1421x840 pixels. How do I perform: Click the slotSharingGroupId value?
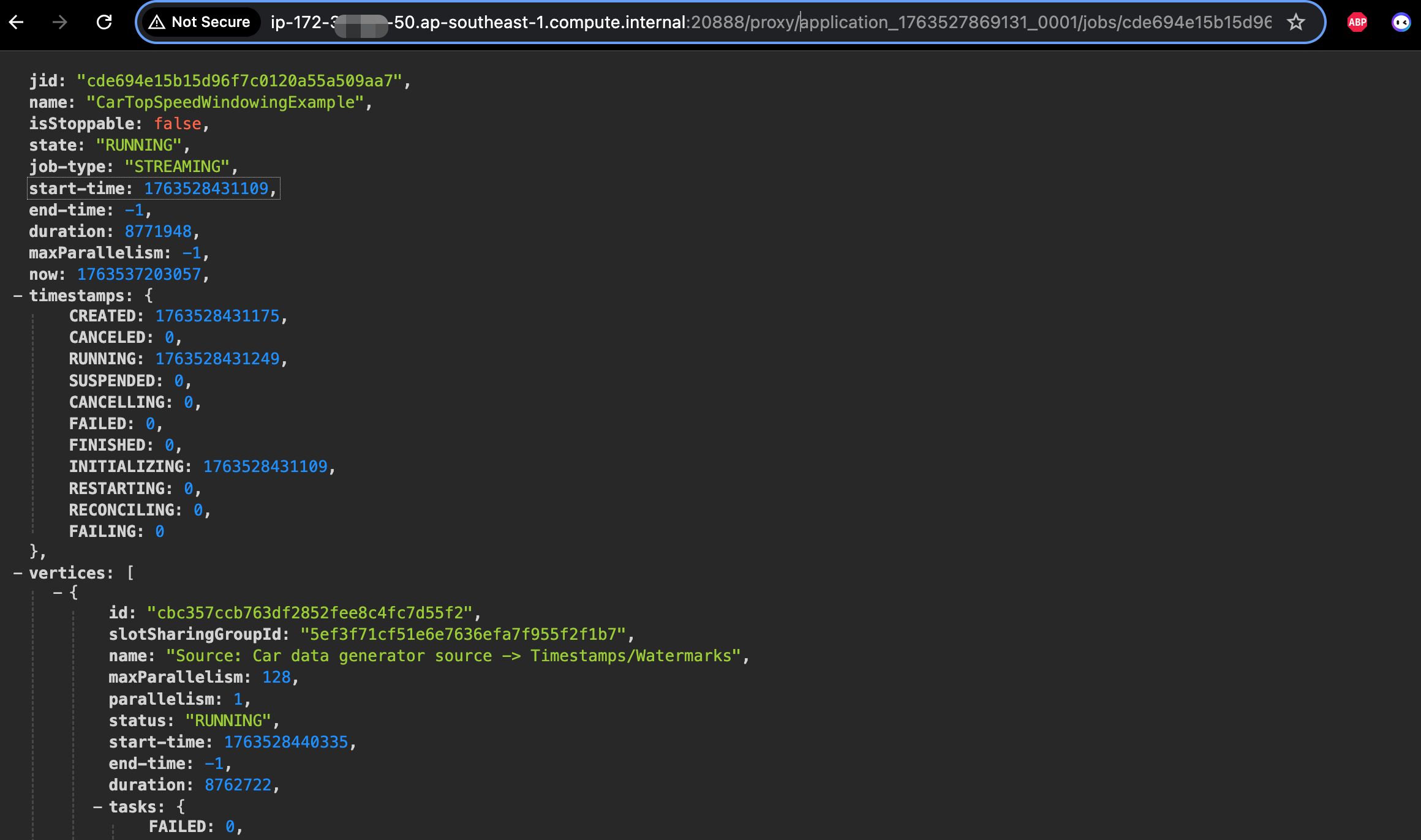(x=462, y=634)
